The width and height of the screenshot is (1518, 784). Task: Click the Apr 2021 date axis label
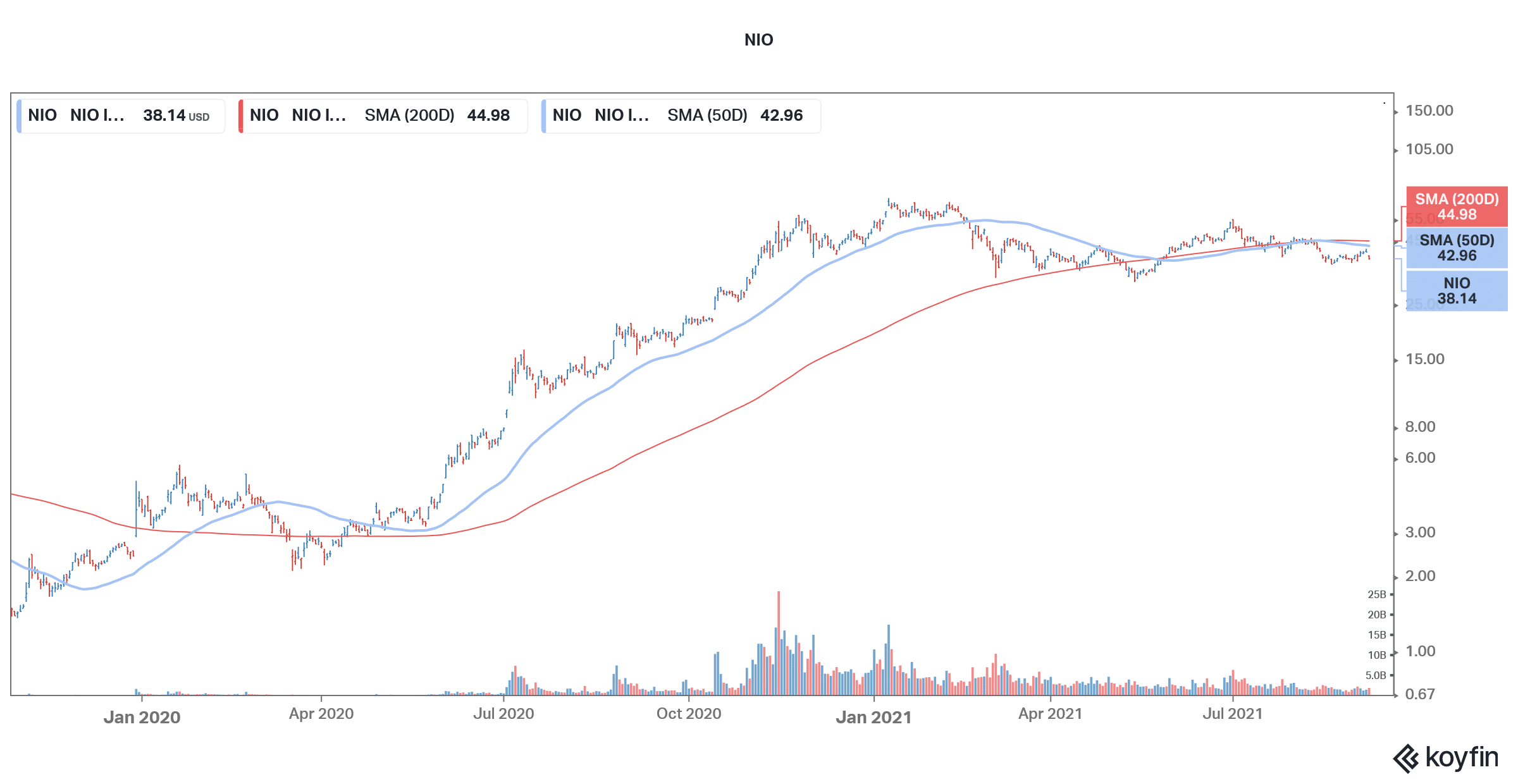(x=1050, y=714)
